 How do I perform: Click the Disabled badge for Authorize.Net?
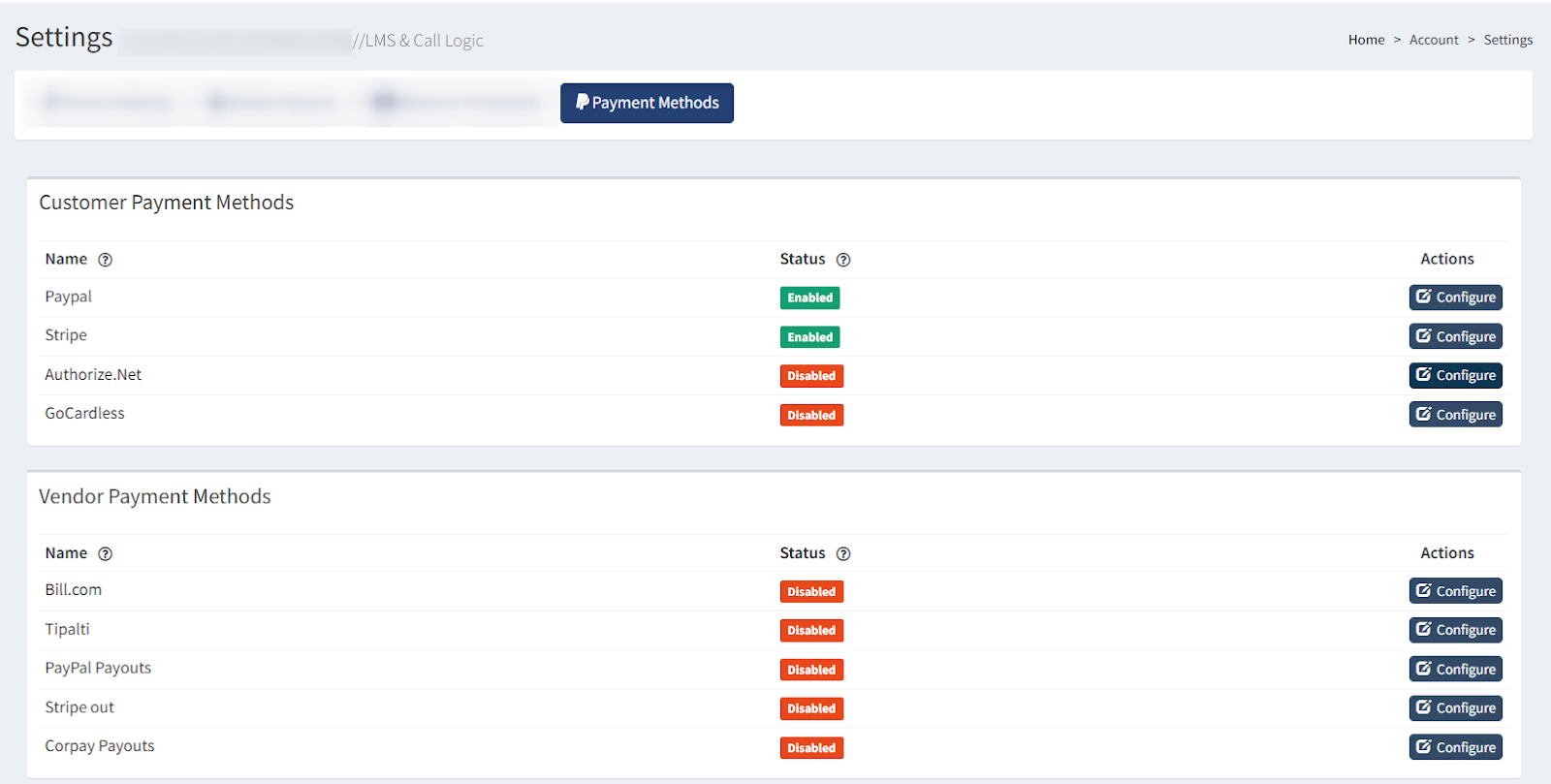pyautogui.click(x=811, y=376)
